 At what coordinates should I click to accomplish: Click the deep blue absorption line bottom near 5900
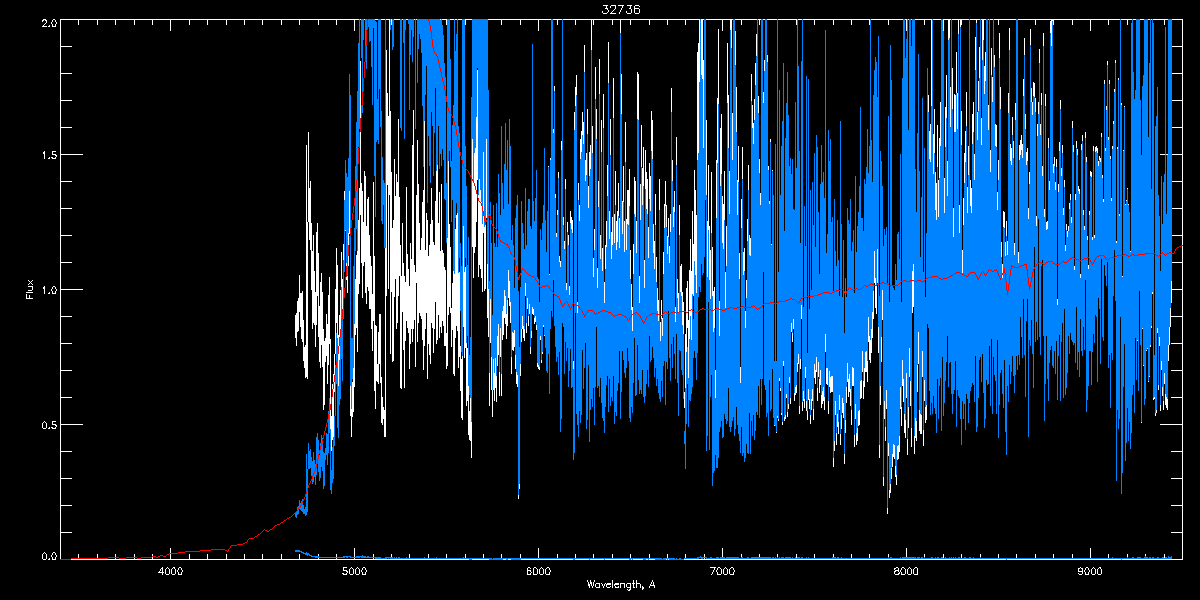pos(518,494)
